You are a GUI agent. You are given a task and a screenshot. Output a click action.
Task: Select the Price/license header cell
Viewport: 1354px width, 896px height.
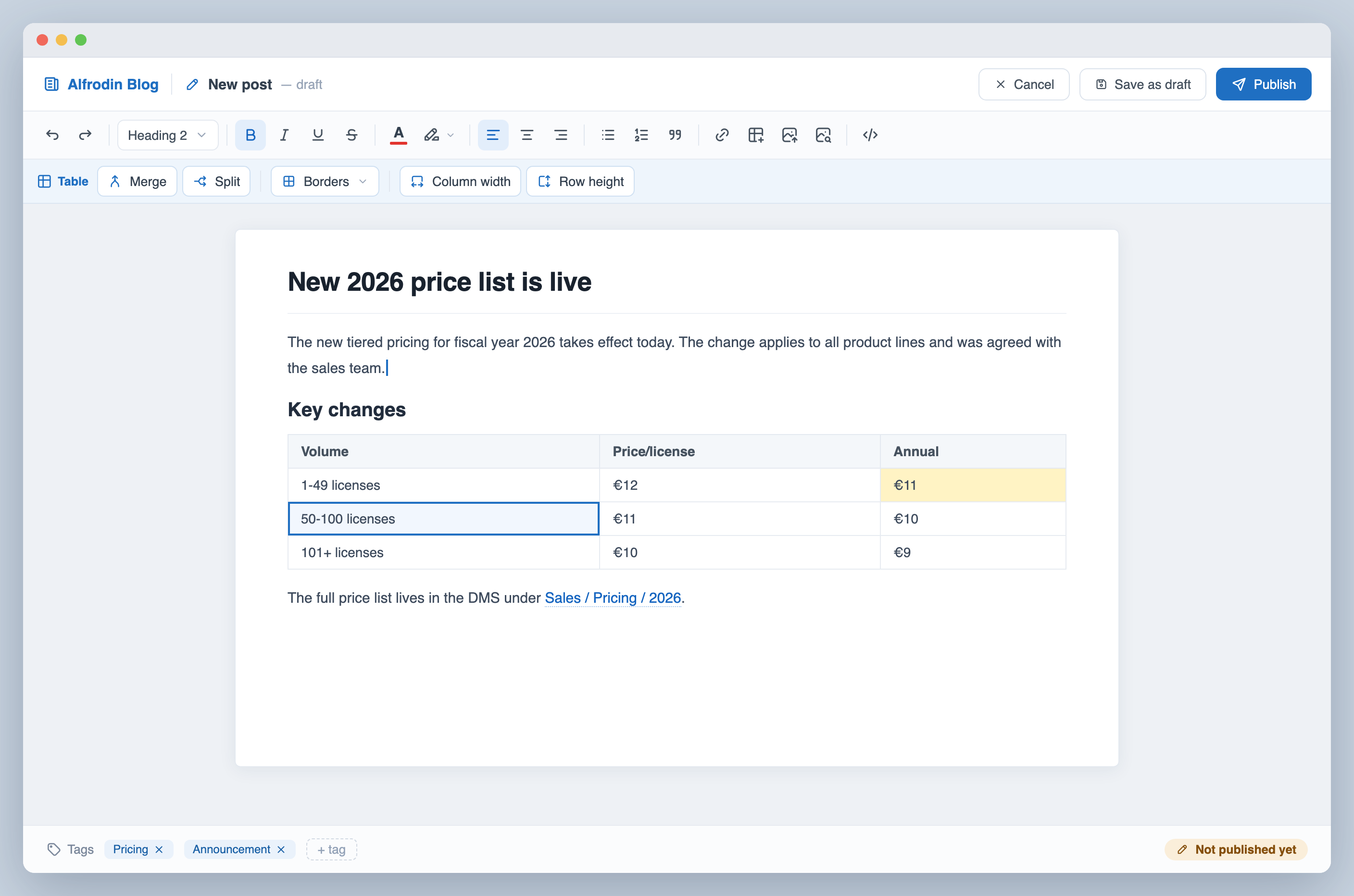pyautogui.click(x=740, y=451)
